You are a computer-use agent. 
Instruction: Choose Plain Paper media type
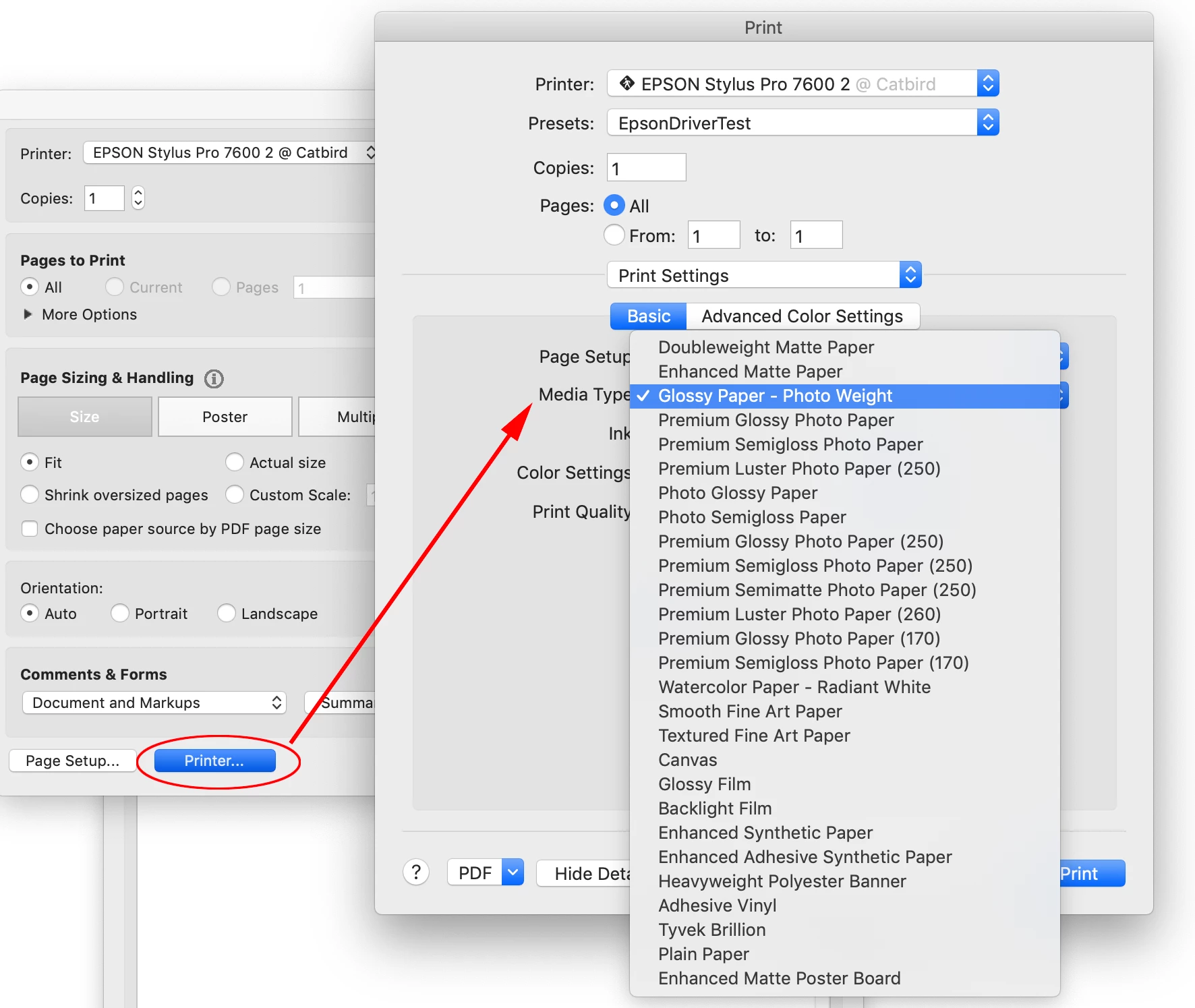tap(844, 954)
